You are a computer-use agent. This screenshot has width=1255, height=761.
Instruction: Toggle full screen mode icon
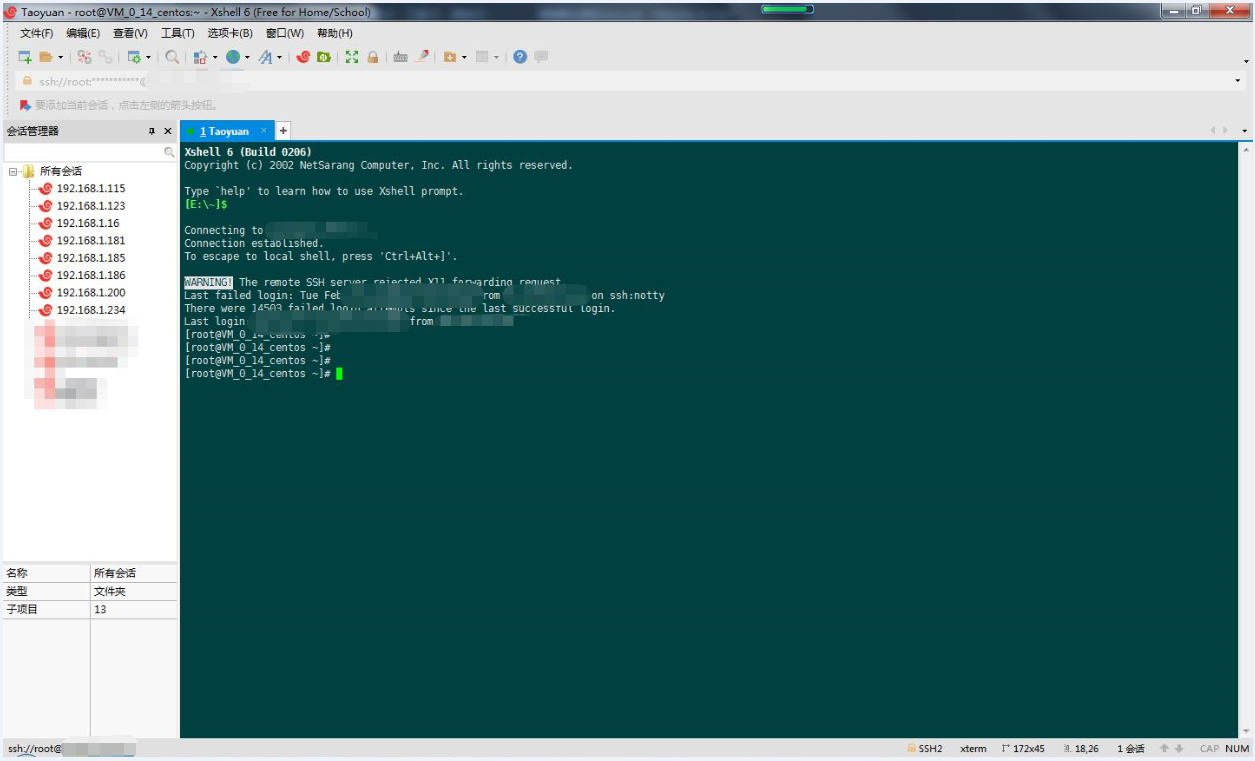click(x=352, y=57)
